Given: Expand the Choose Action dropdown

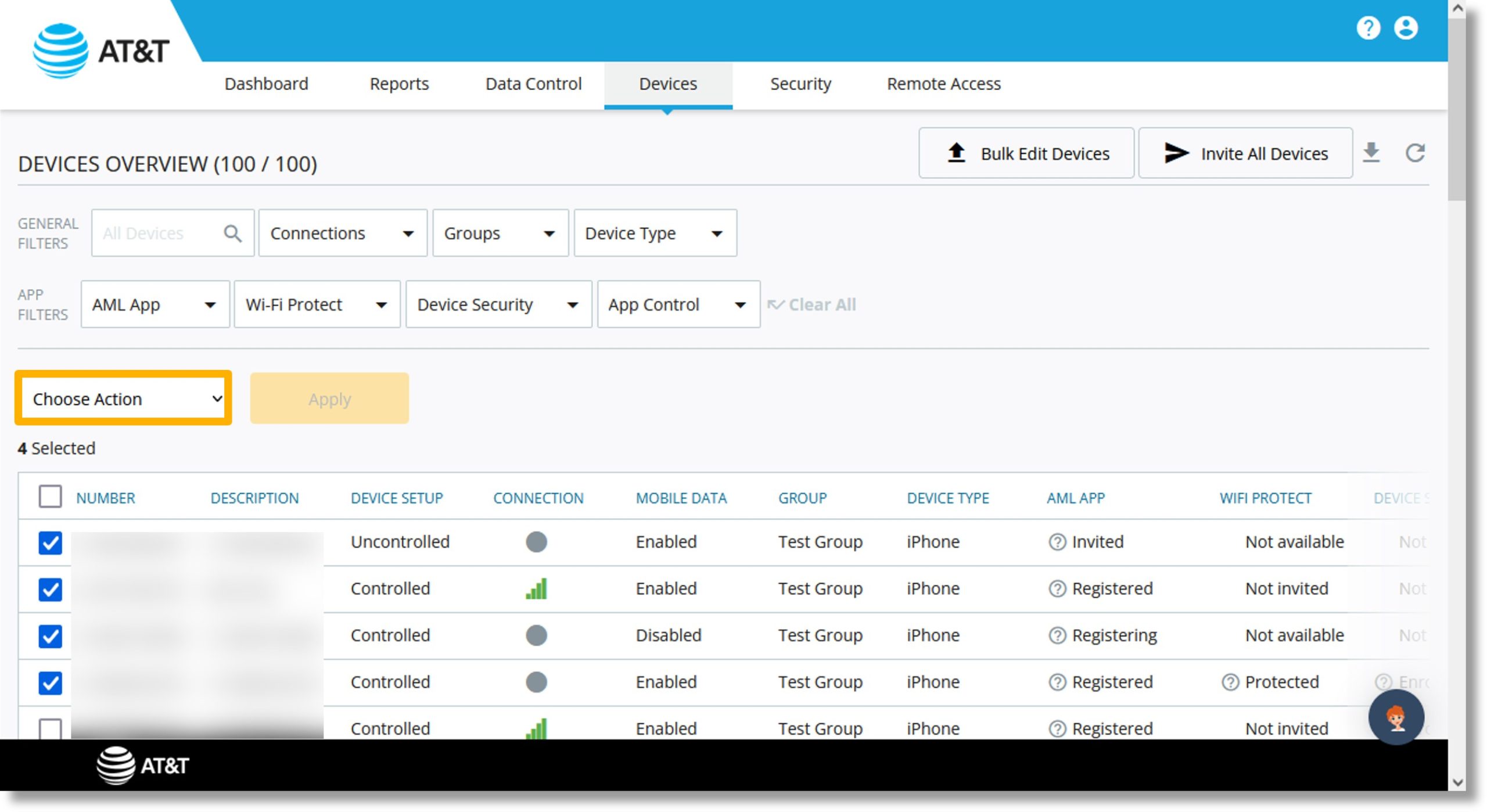Looking at the screenshot, I should click(x=123, y=398).
